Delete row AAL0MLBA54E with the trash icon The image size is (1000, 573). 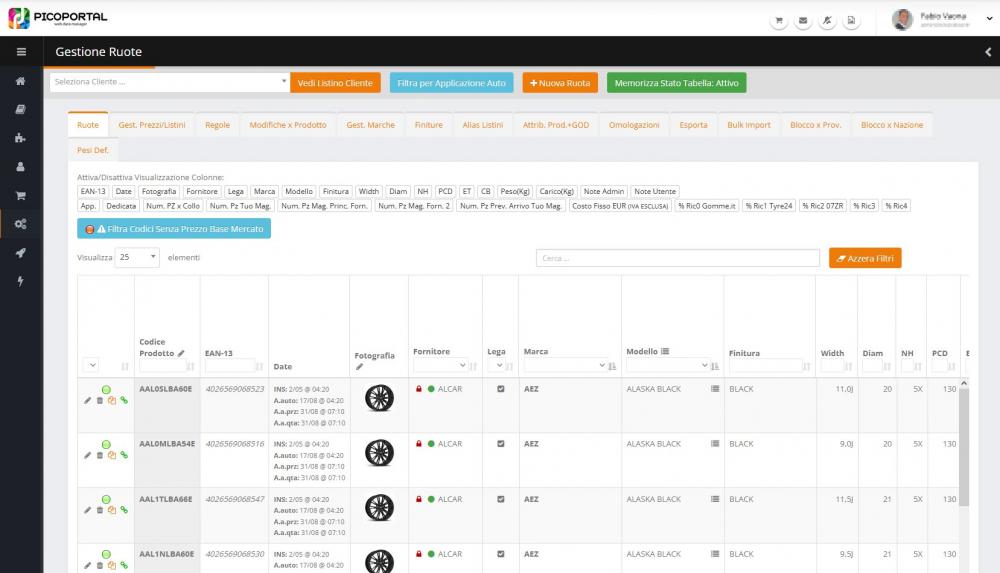(99, 456)
